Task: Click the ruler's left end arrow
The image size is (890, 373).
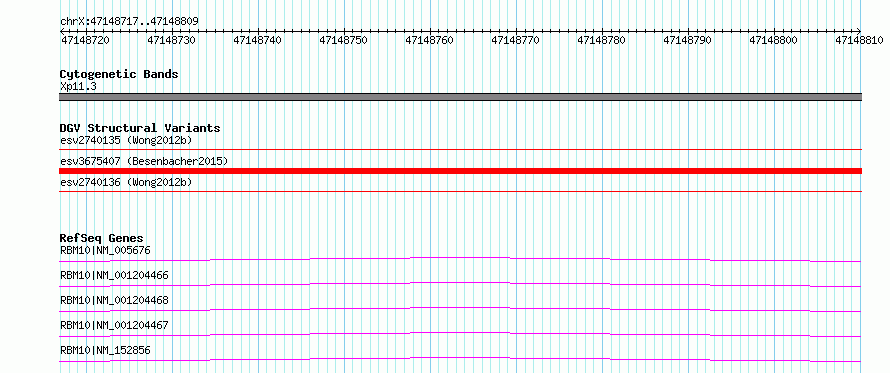Action: pyautogui.click(x=62, y=31)
